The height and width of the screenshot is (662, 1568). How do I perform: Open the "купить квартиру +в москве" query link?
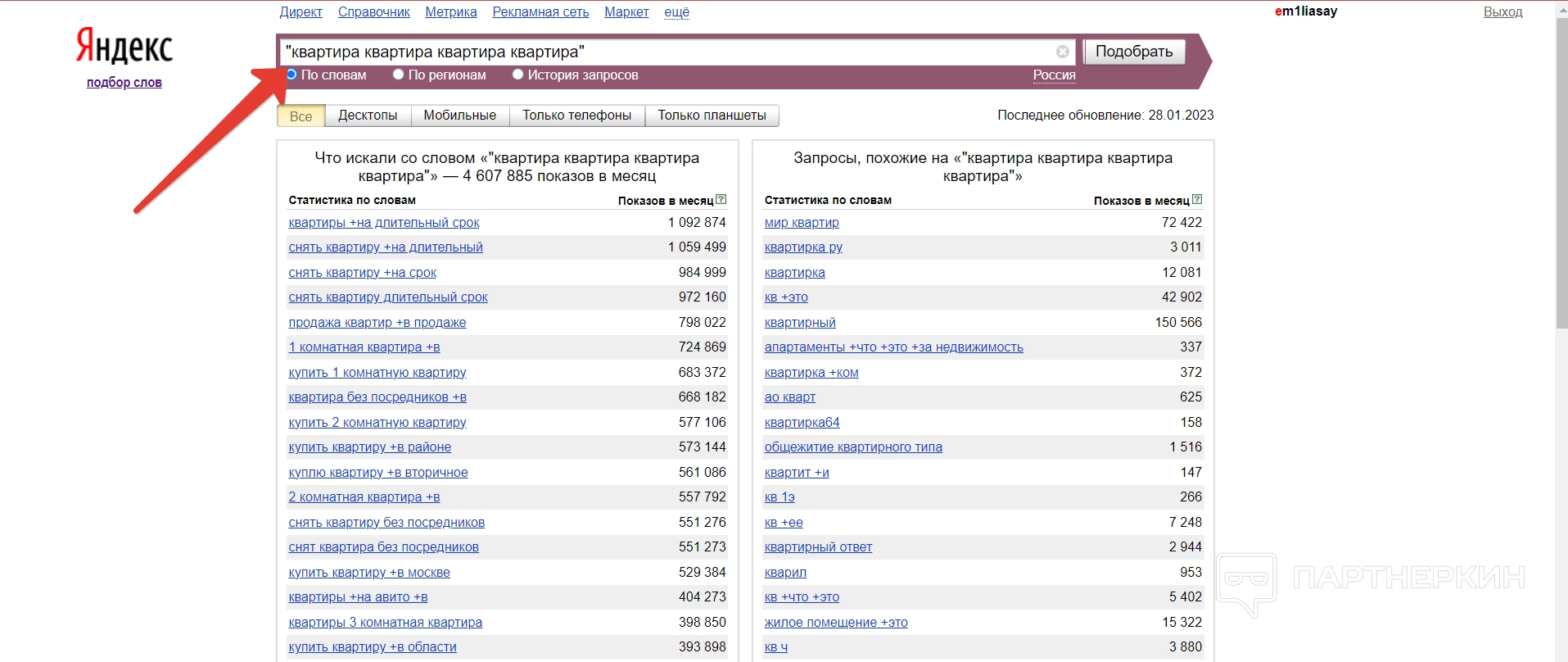[369, 572]
